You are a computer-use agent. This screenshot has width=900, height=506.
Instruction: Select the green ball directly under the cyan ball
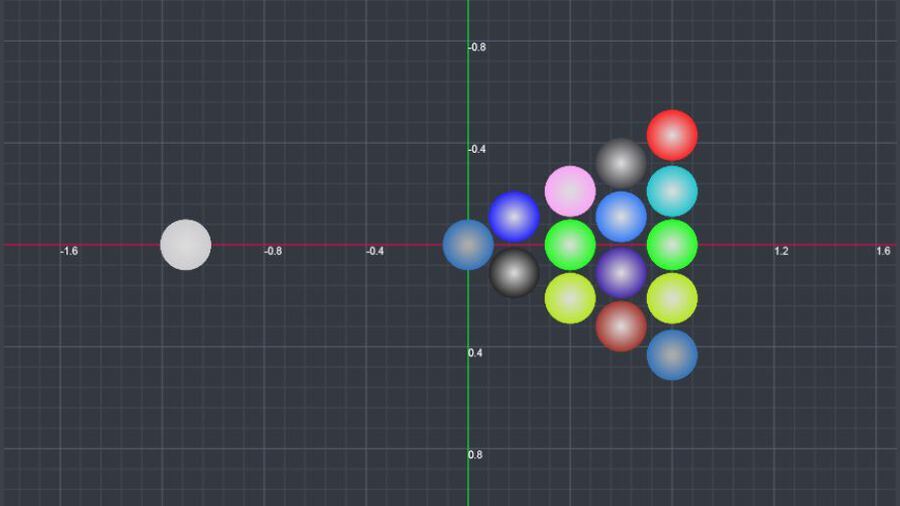672,245
